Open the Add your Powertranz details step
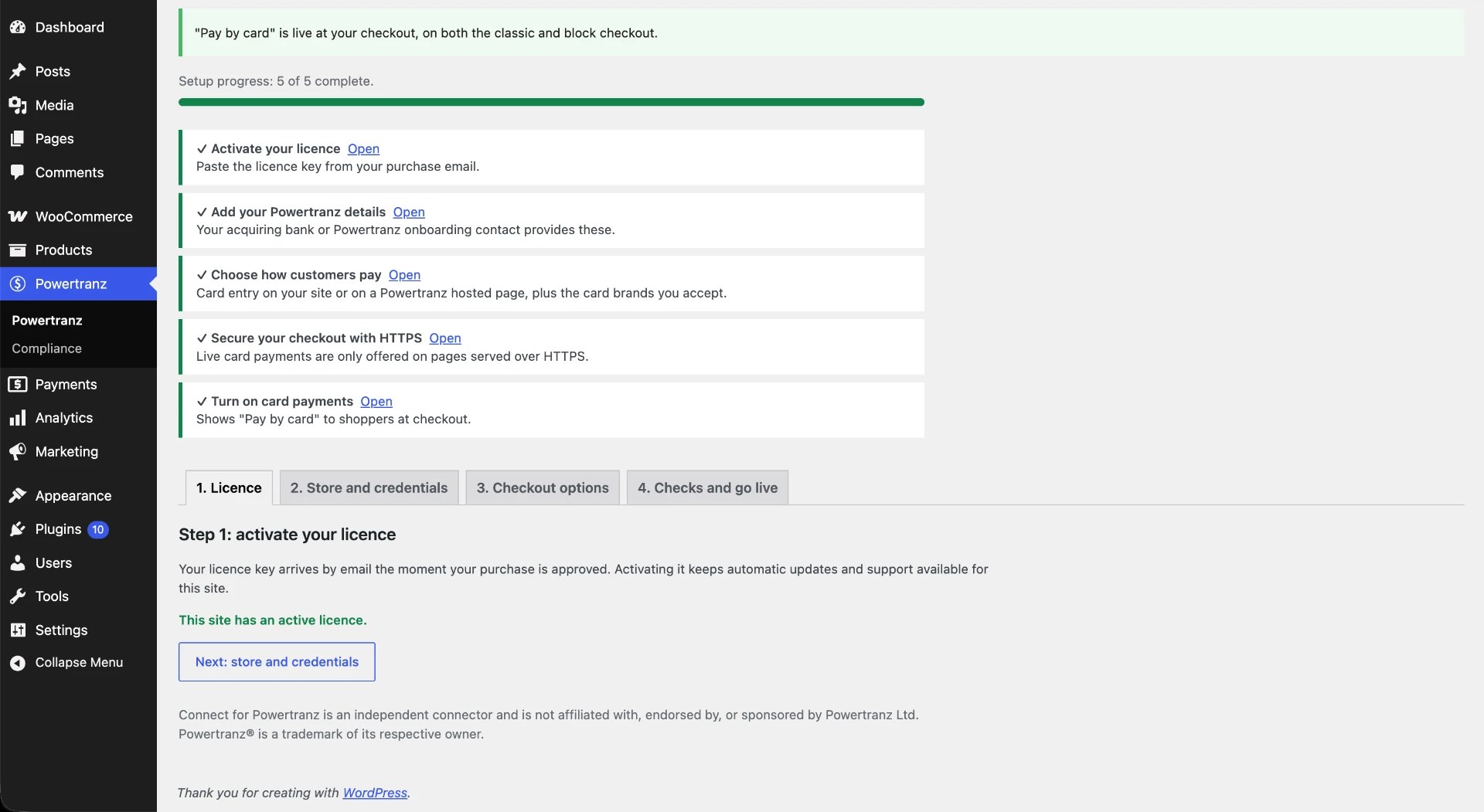The image size is (1484, 812). point(409,212)
